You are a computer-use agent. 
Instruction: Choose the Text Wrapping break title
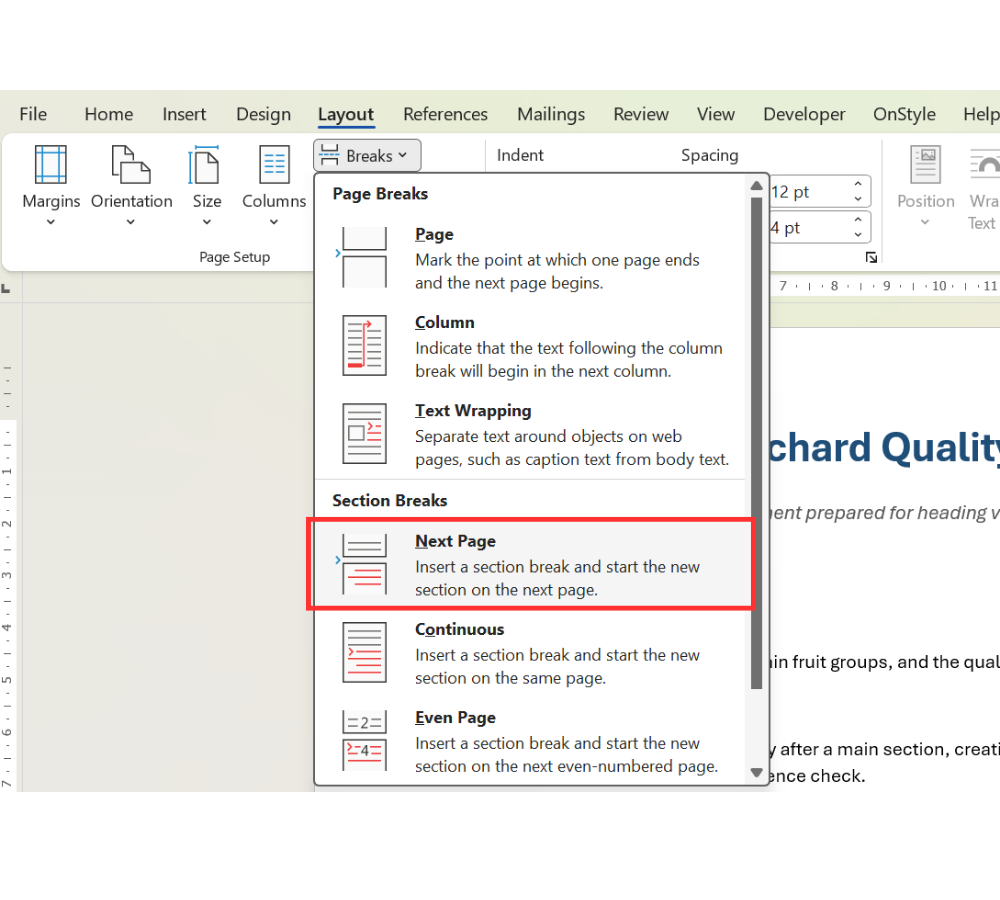click(x=473, y=410)
